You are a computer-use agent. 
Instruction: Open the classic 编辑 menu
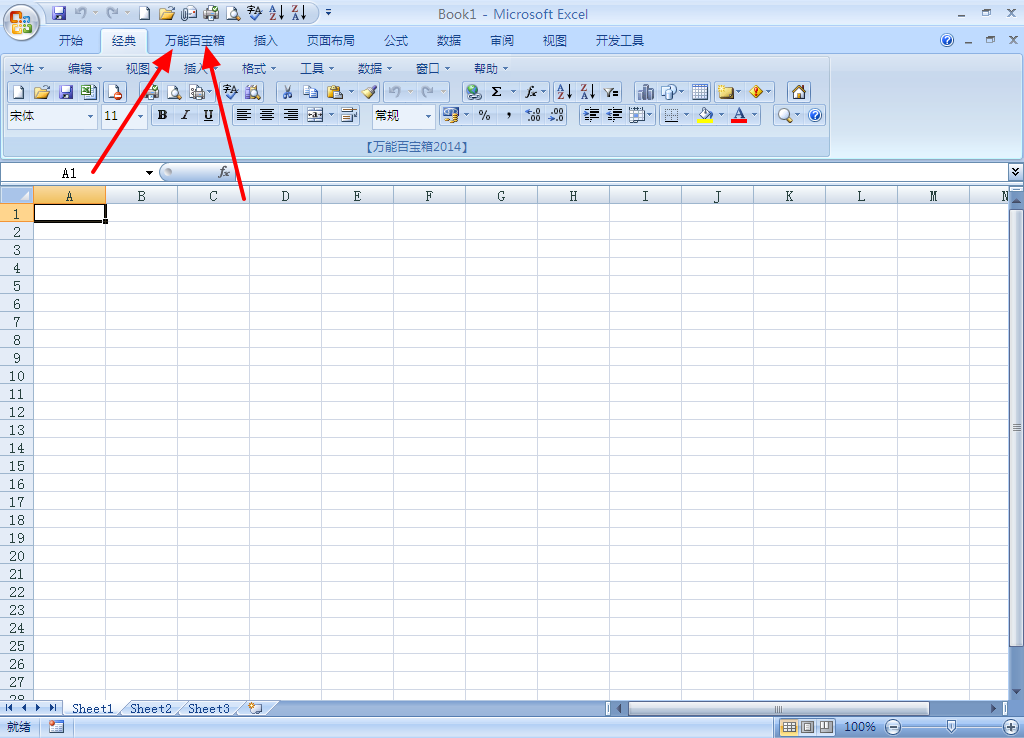[x=85, y=69]
